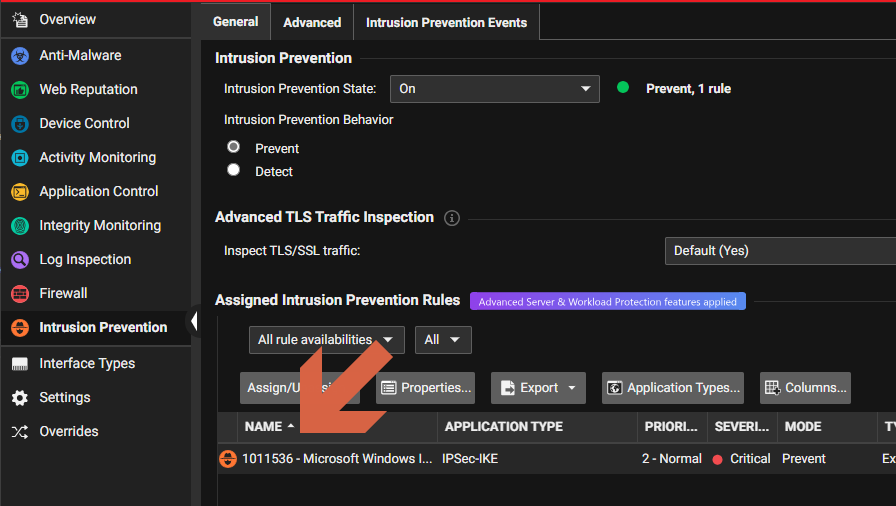Click the Anti-Malware sidebar icon
The height and width of the screenshot is (506, 896).
[20, 56]
